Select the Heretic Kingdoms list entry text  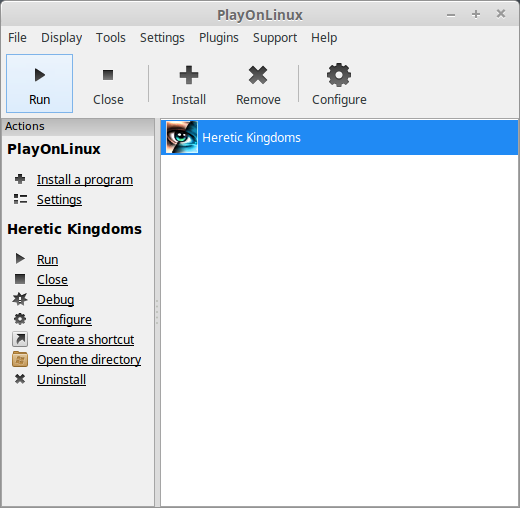coord(252,138)
